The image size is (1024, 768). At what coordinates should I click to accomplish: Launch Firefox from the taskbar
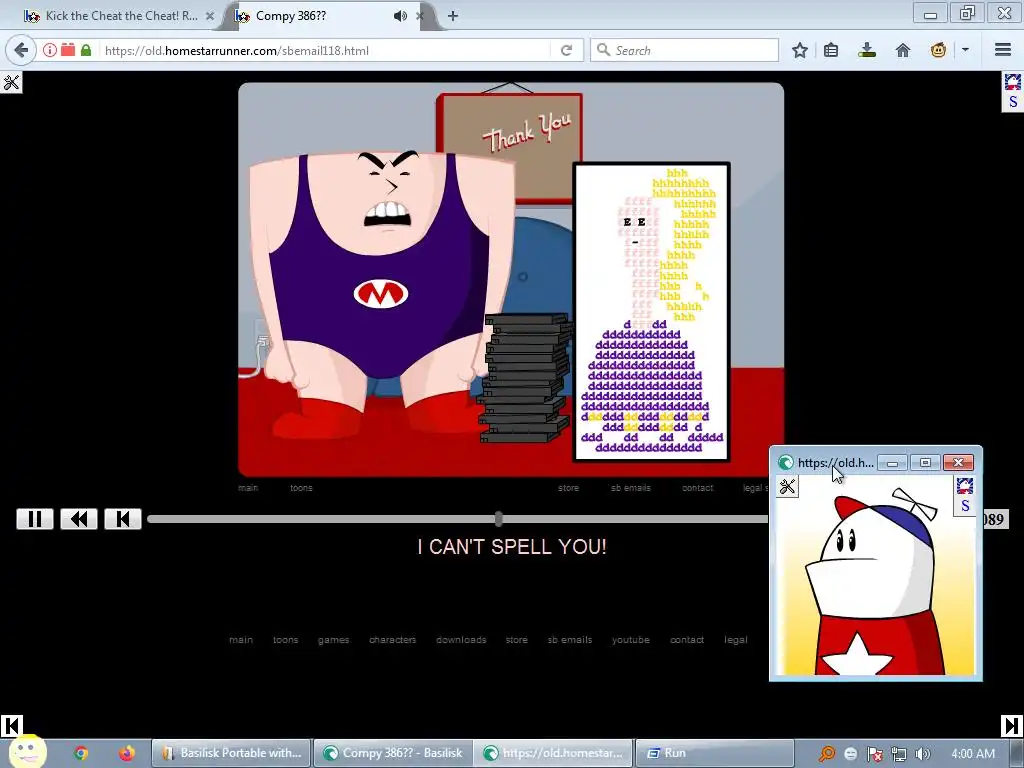[x=127, y=753]
